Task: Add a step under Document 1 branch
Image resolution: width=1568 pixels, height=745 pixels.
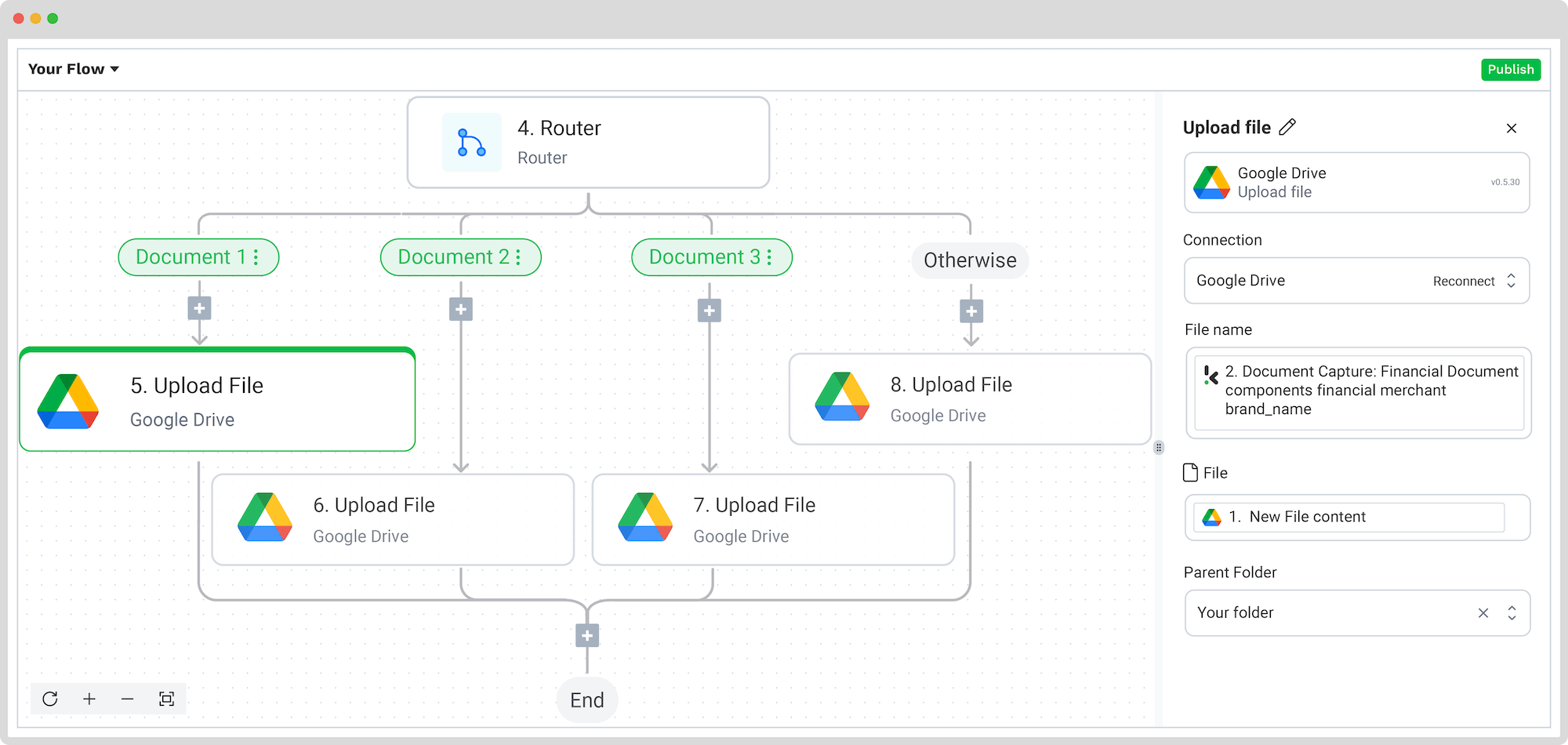Action: (199, 308)
